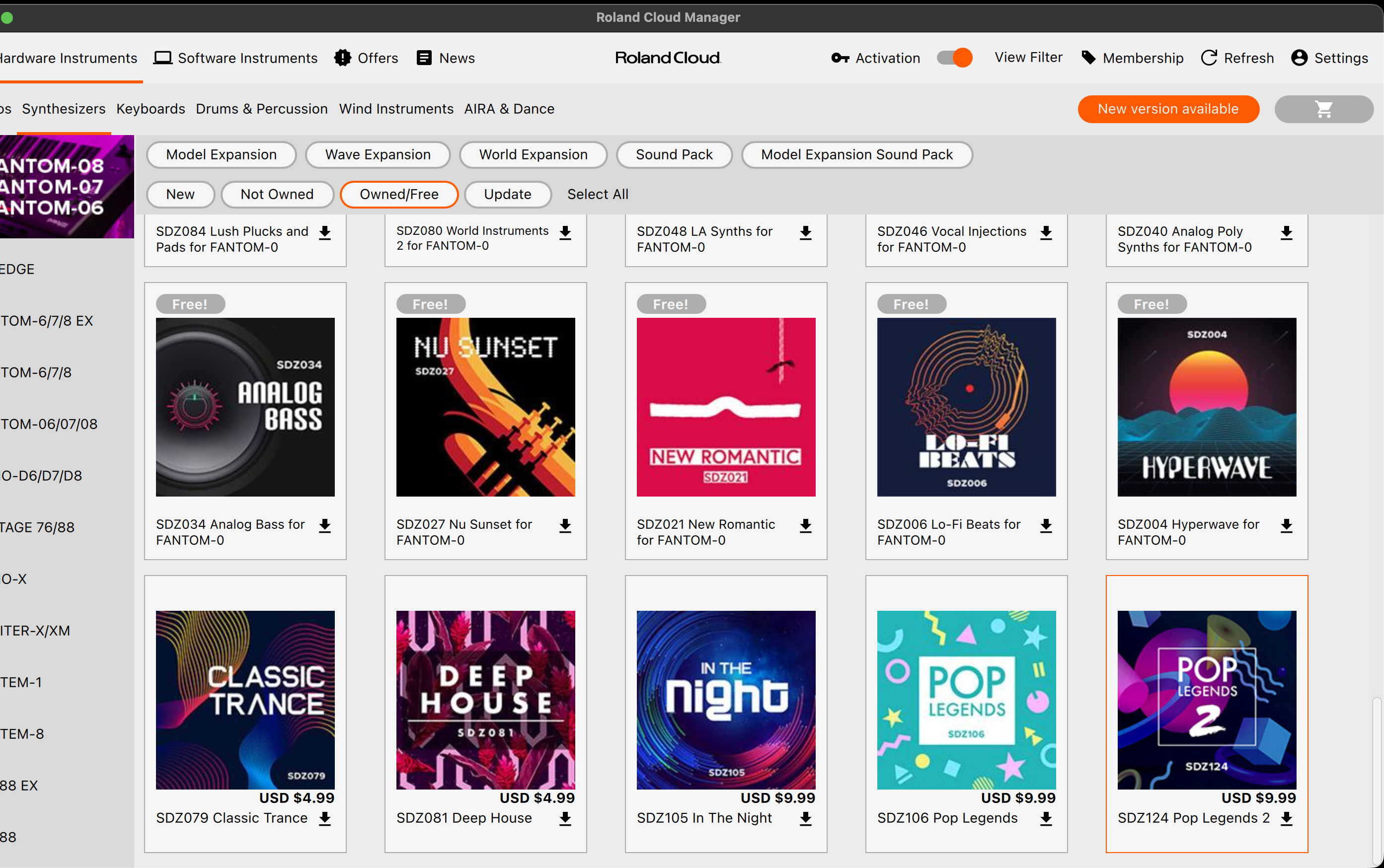This screenshot has width=1384, height=868.
Task: Select the Drums & Percussion category
Action: pyautogui.click(x=262, y=108)
